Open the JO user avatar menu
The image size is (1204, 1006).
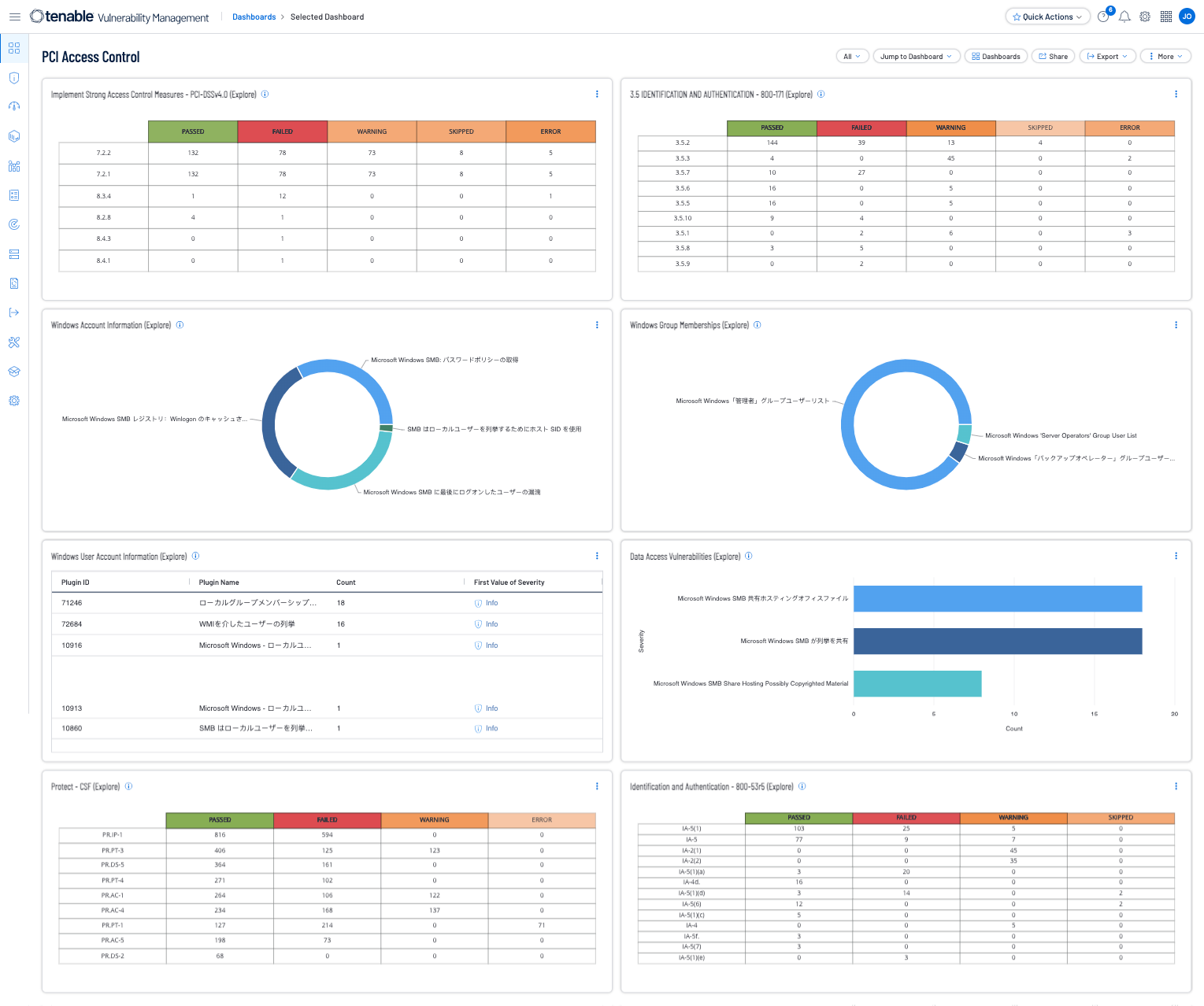1187,17
